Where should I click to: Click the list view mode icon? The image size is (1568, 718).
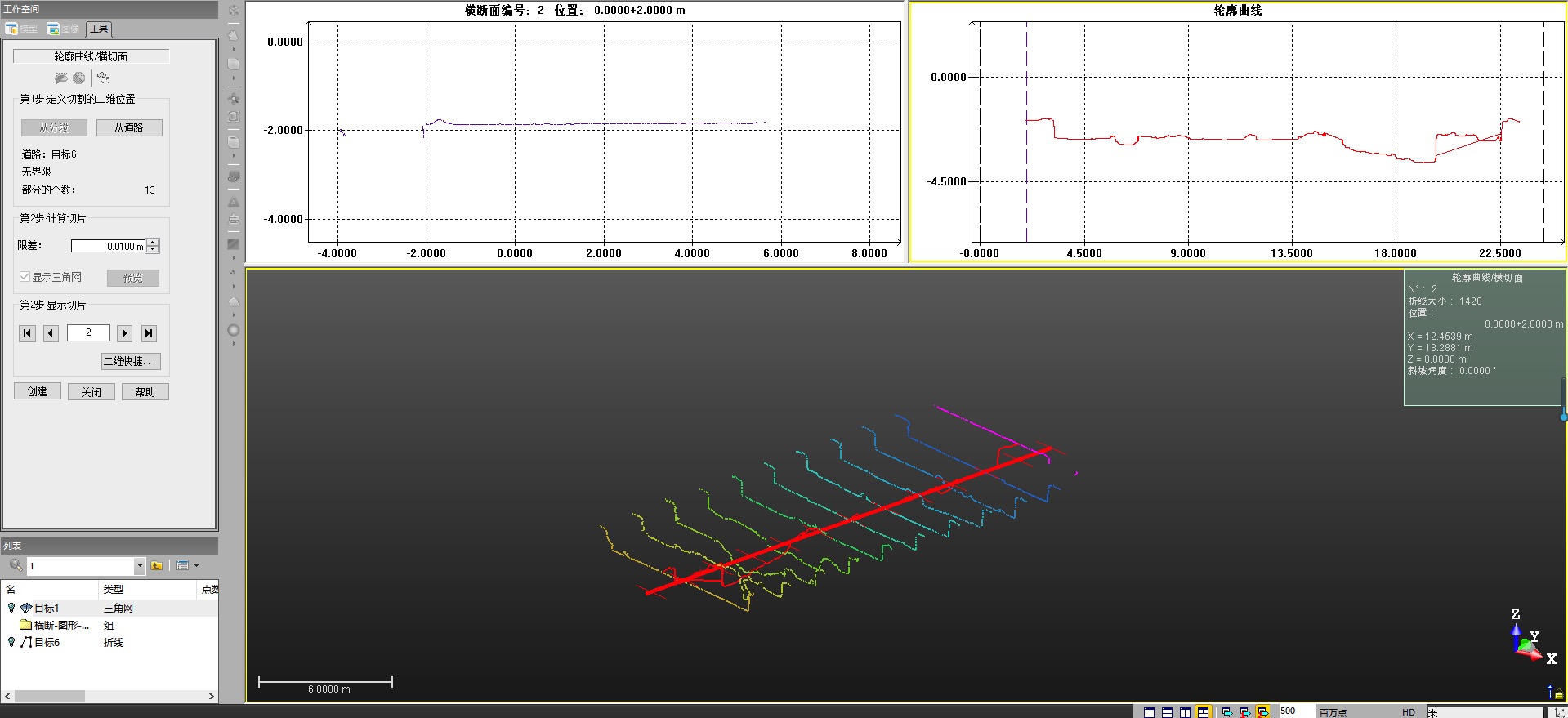183,565
